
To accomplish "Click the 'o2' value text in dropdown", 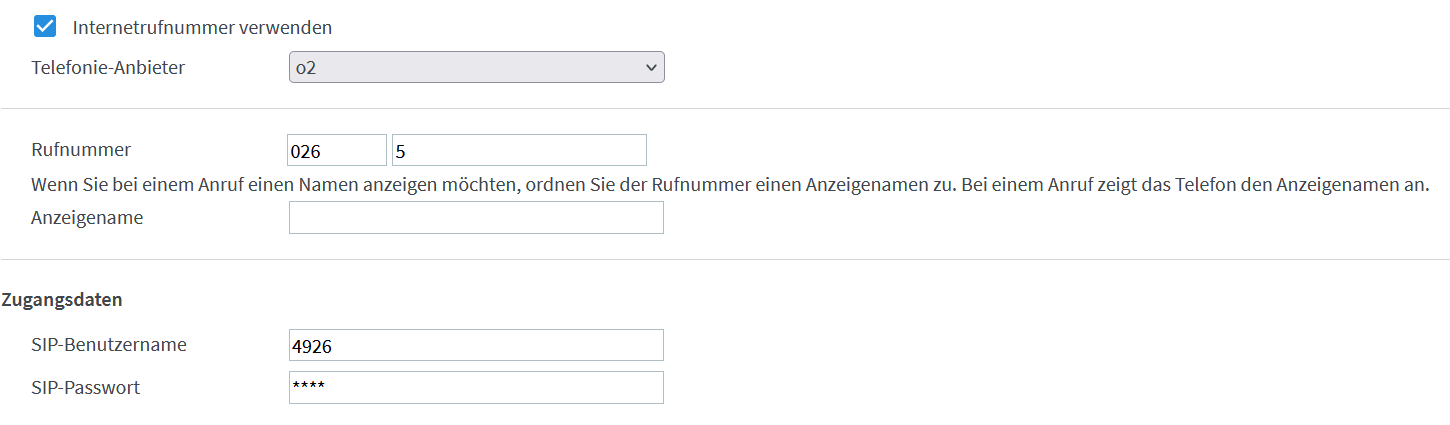I will tap(305, 68).
